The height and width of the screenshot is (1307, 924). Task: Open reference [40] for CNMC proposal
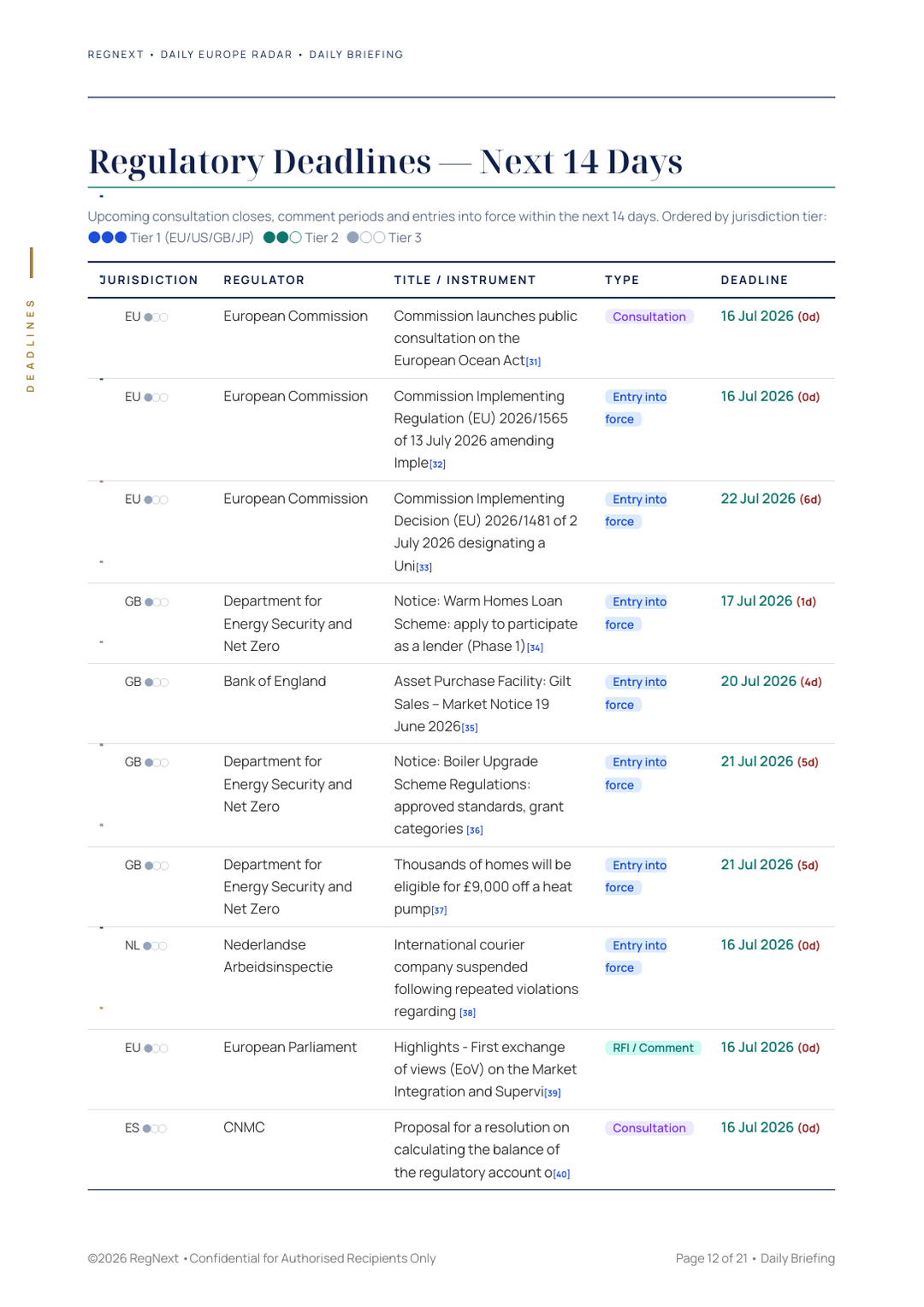pos(561,1174)
